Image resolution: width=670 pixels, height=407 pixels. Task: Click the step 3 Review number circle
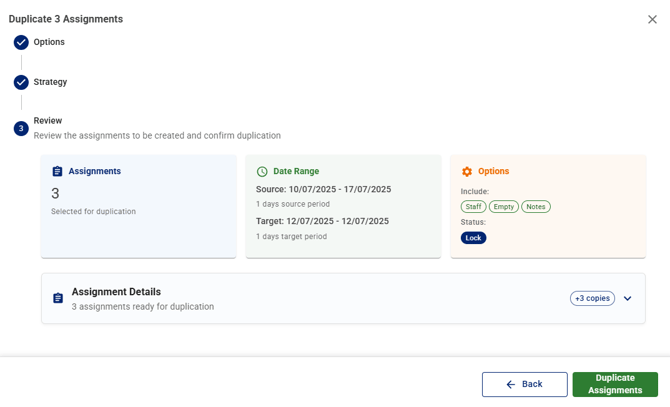21,128
